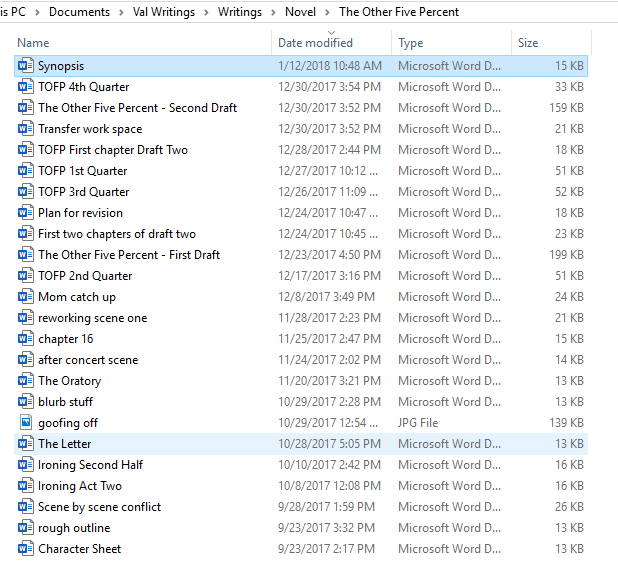The width and height of the screenshot is (618, 564).
Task: Click the Word icon for chapter 16
Action: [x=25, y=339]
